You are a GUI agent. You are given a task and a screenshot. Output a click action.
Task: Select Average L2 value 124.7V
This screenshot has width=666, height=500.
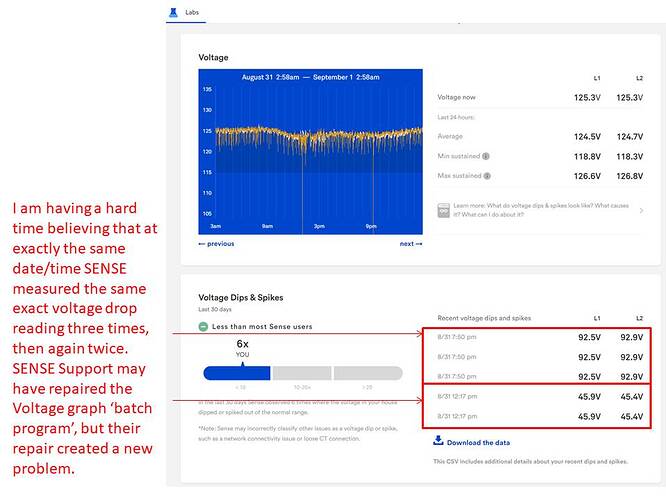click(x=629, y=136)
